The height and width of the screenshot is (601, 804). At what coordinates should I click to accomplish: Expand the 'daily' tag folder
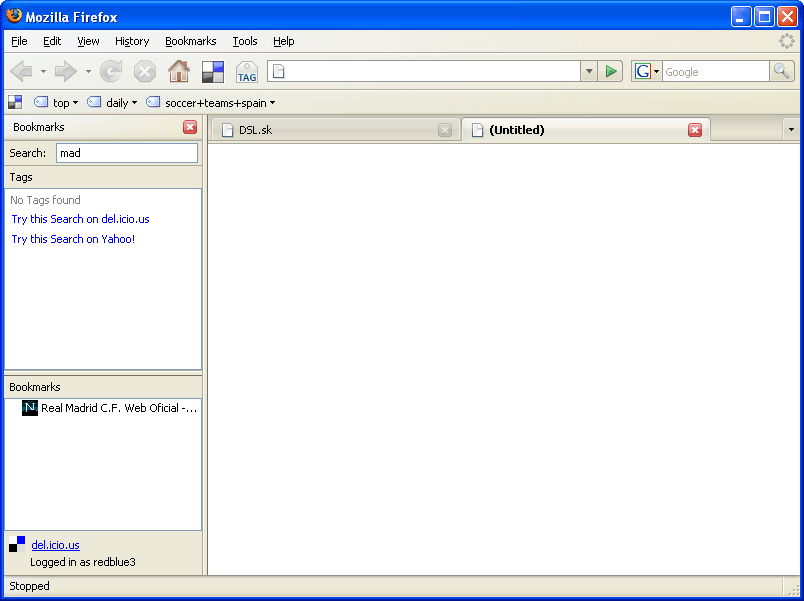tap(112, 103)
